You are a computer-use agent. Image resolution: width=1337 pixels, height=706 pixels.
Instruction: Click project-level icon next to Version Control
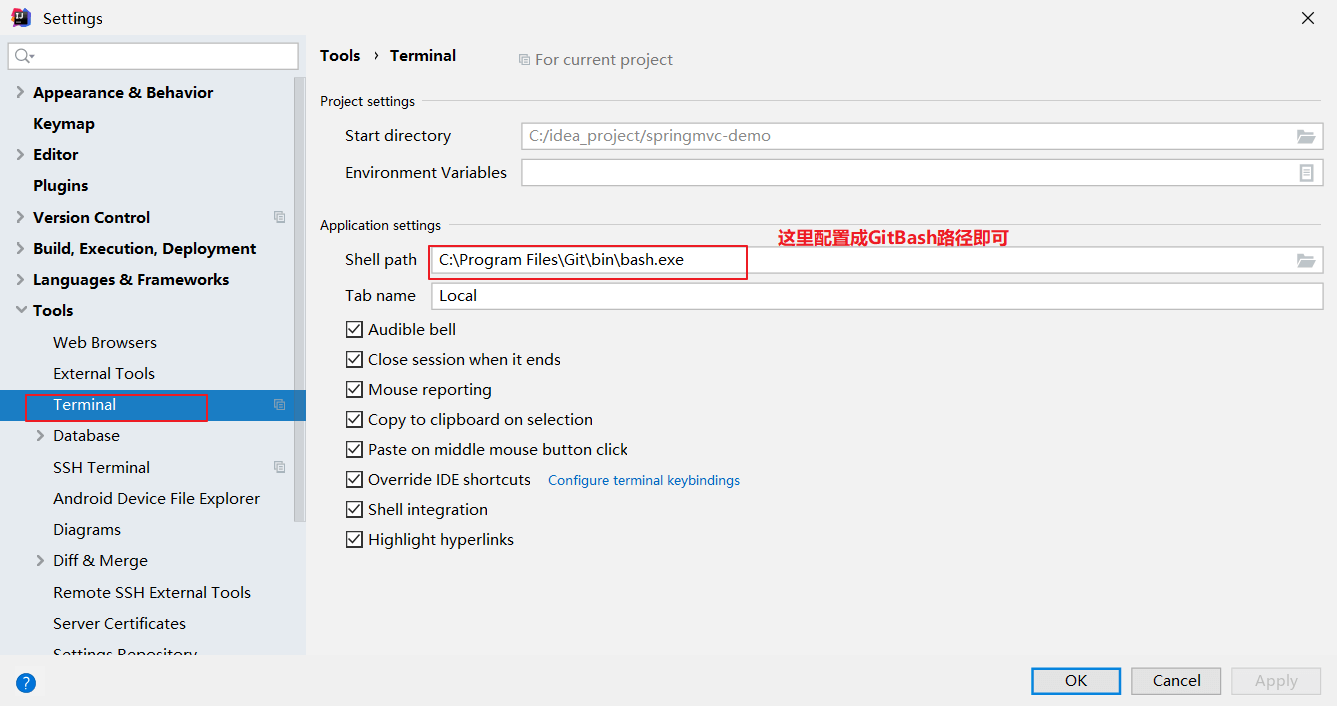(x=280, y=217)
